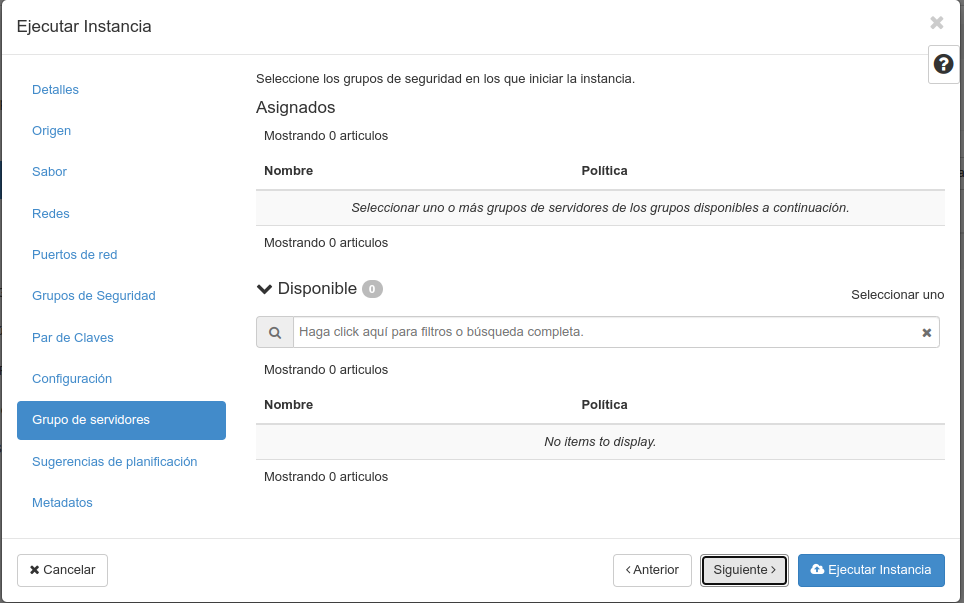This screenshot has height=603, width=964.
Task: Click the Seleccionar uno link
Action: coord(897,294)
